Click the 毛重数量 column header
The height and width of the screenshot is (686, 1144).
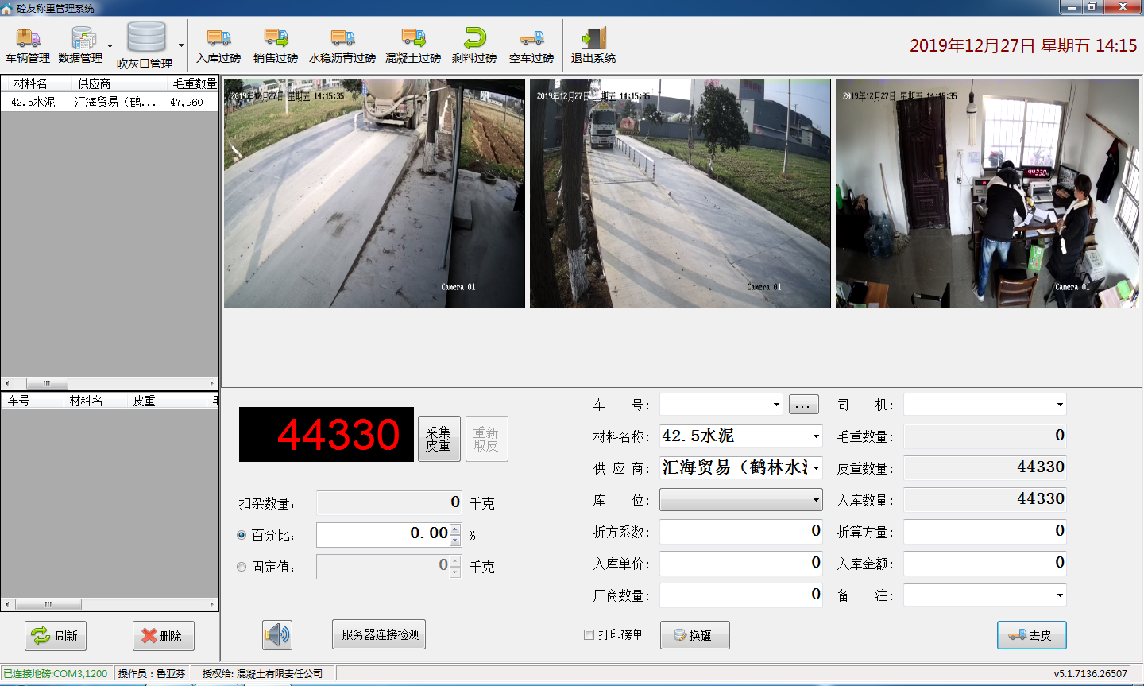(194, 84)
